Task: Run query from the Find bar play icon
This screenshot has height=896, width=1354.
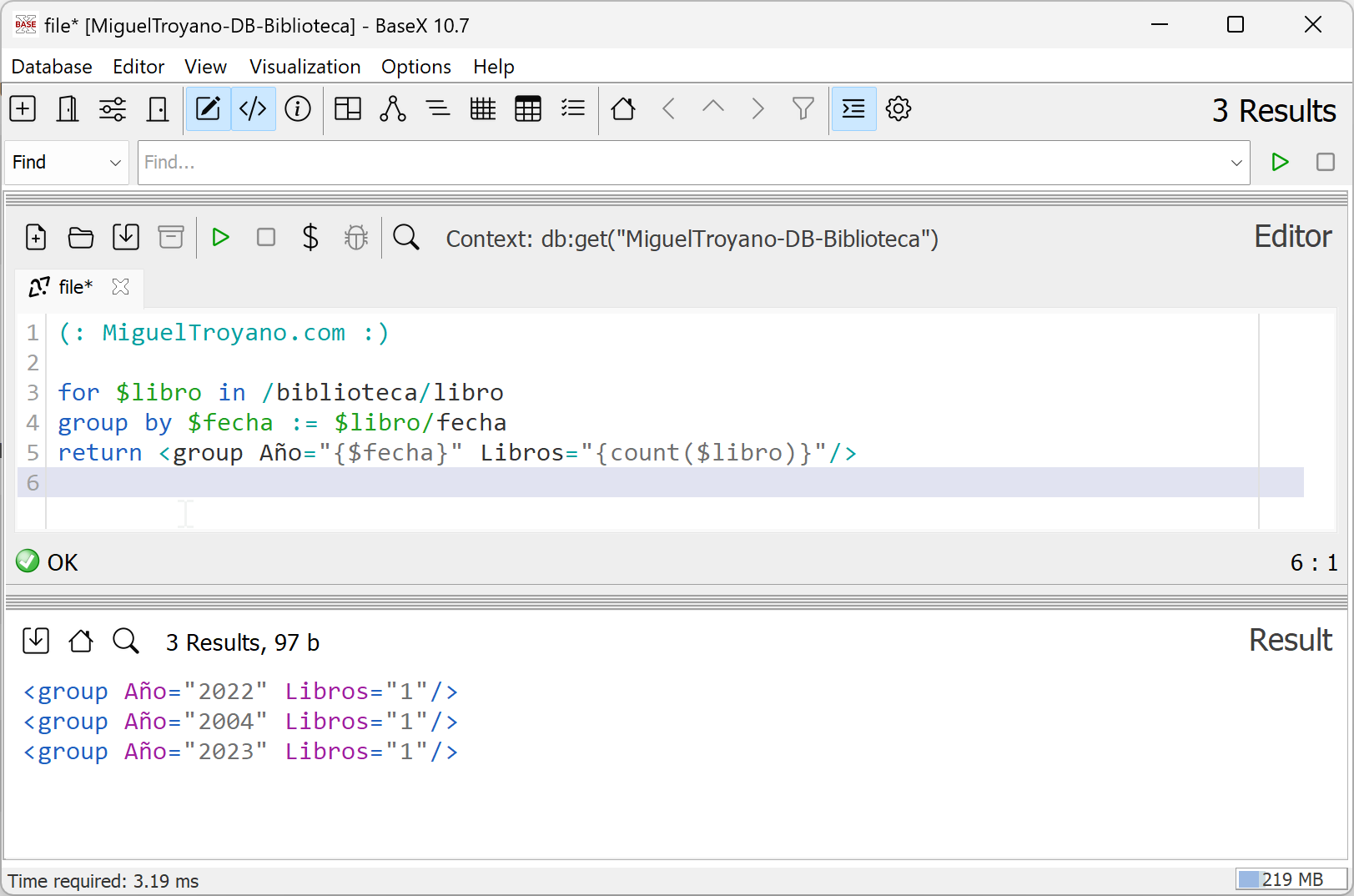Action: point(1281,162)
